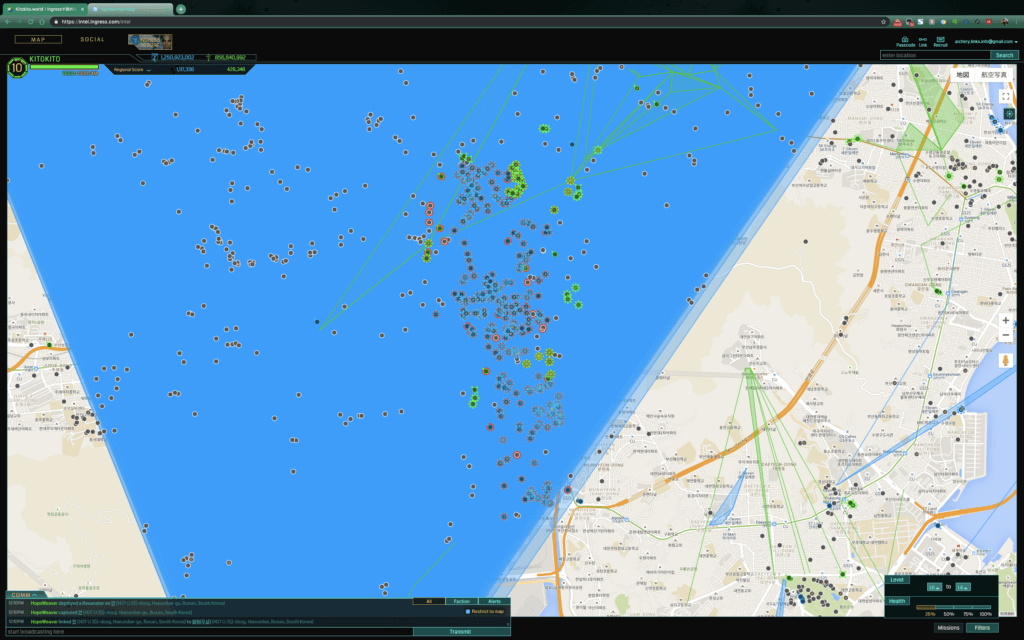Click the enter location search field
This screenshot has height=640, width=1024.
[935, 56]
